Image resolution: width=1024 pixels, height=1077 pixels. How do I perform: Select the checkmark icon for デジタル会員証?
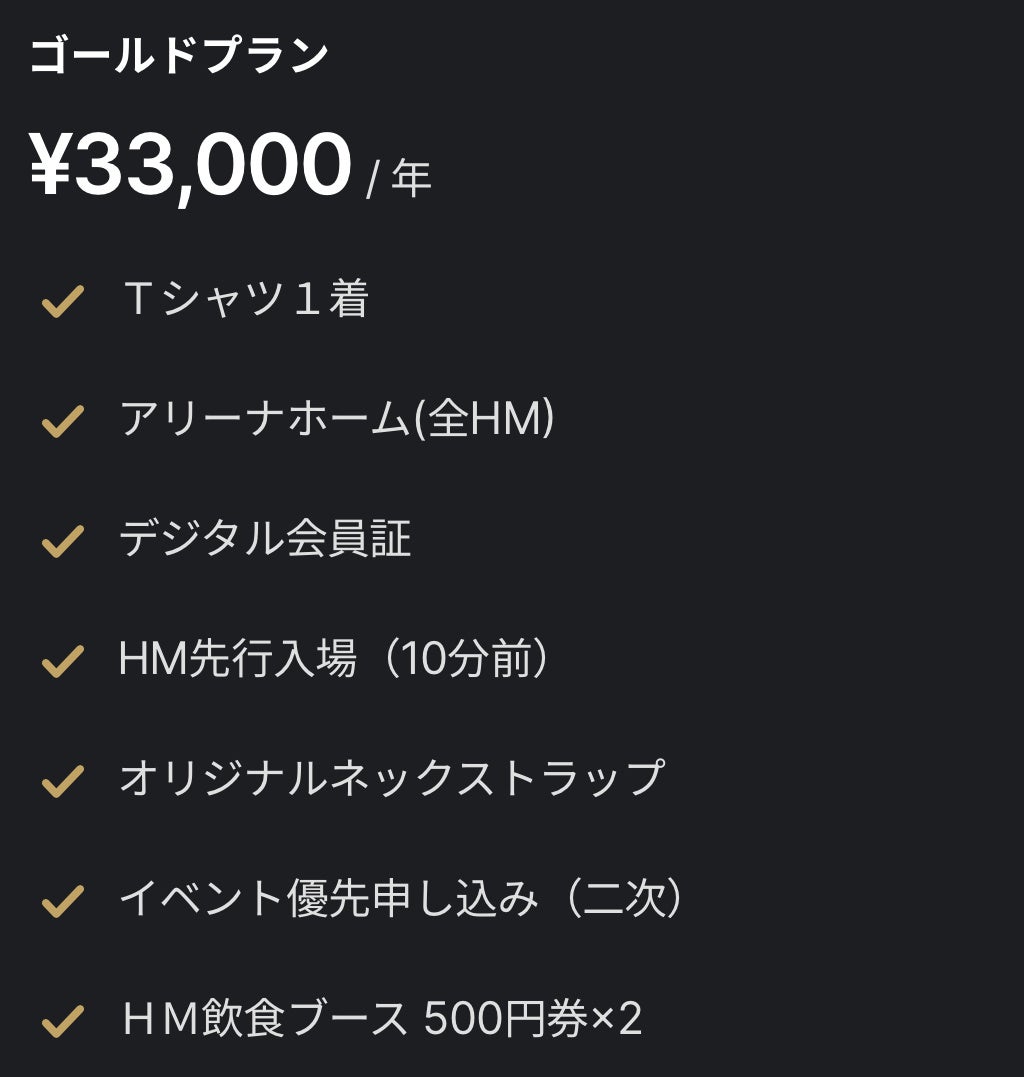tap(62, 541)
